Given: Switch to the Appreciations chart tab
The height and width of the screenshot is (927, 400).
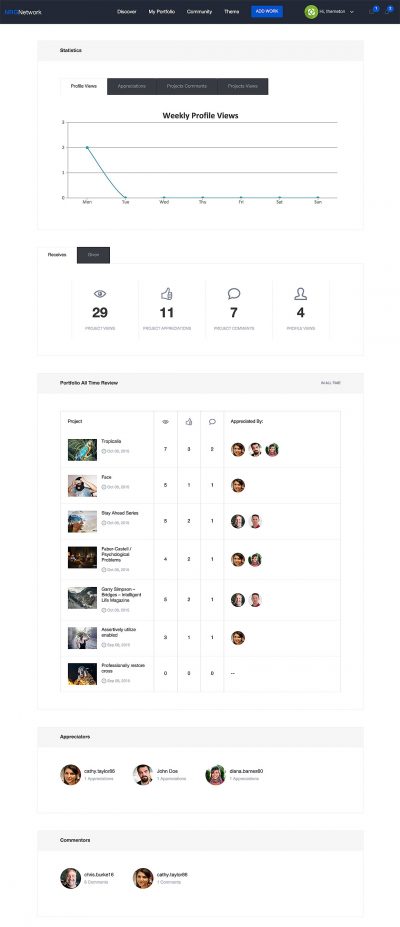Looking at the screenshot, I should click(132, 86).
